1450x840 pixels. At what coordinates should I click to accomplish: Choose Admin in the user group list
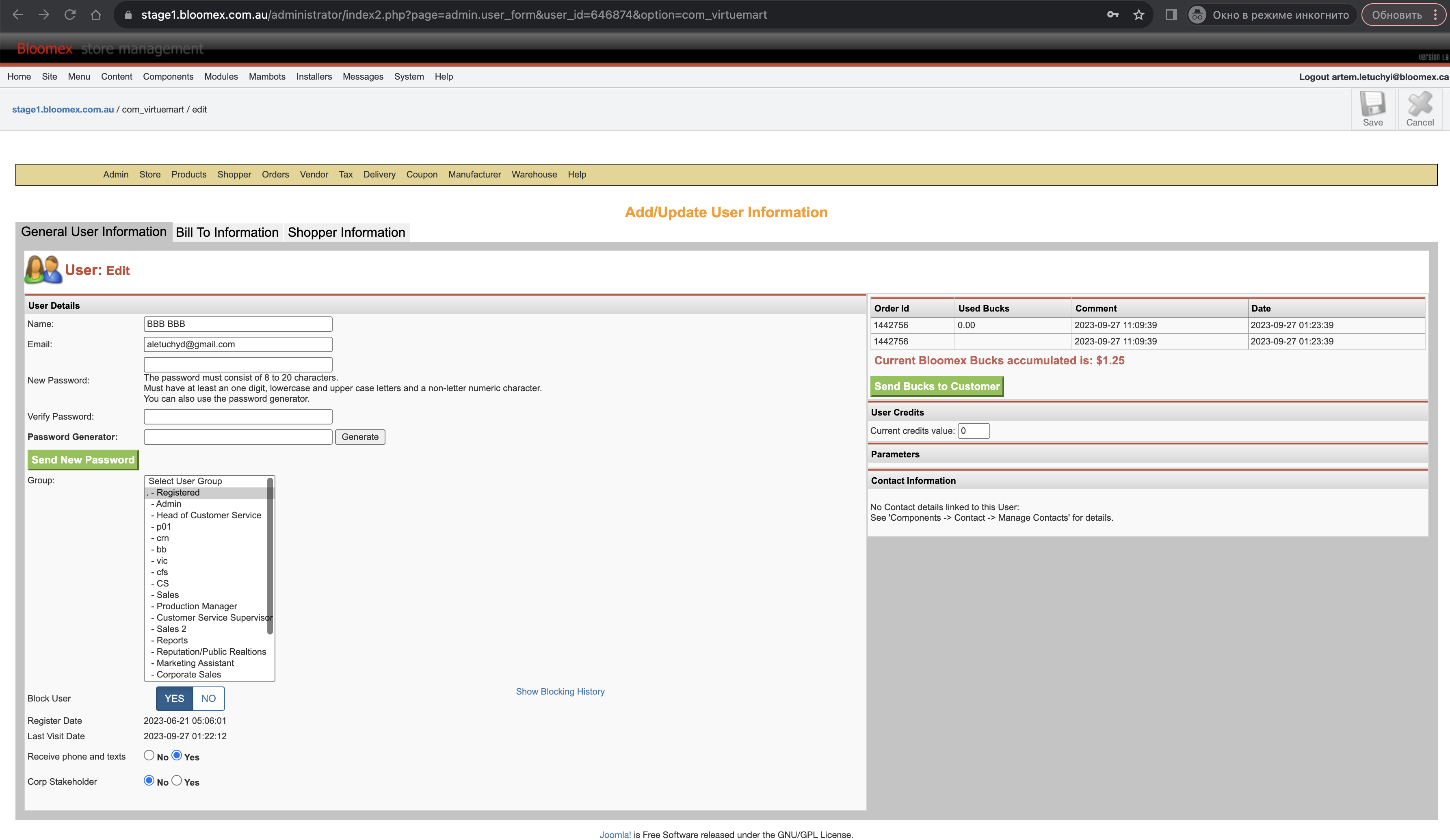[x=169, y=503]
